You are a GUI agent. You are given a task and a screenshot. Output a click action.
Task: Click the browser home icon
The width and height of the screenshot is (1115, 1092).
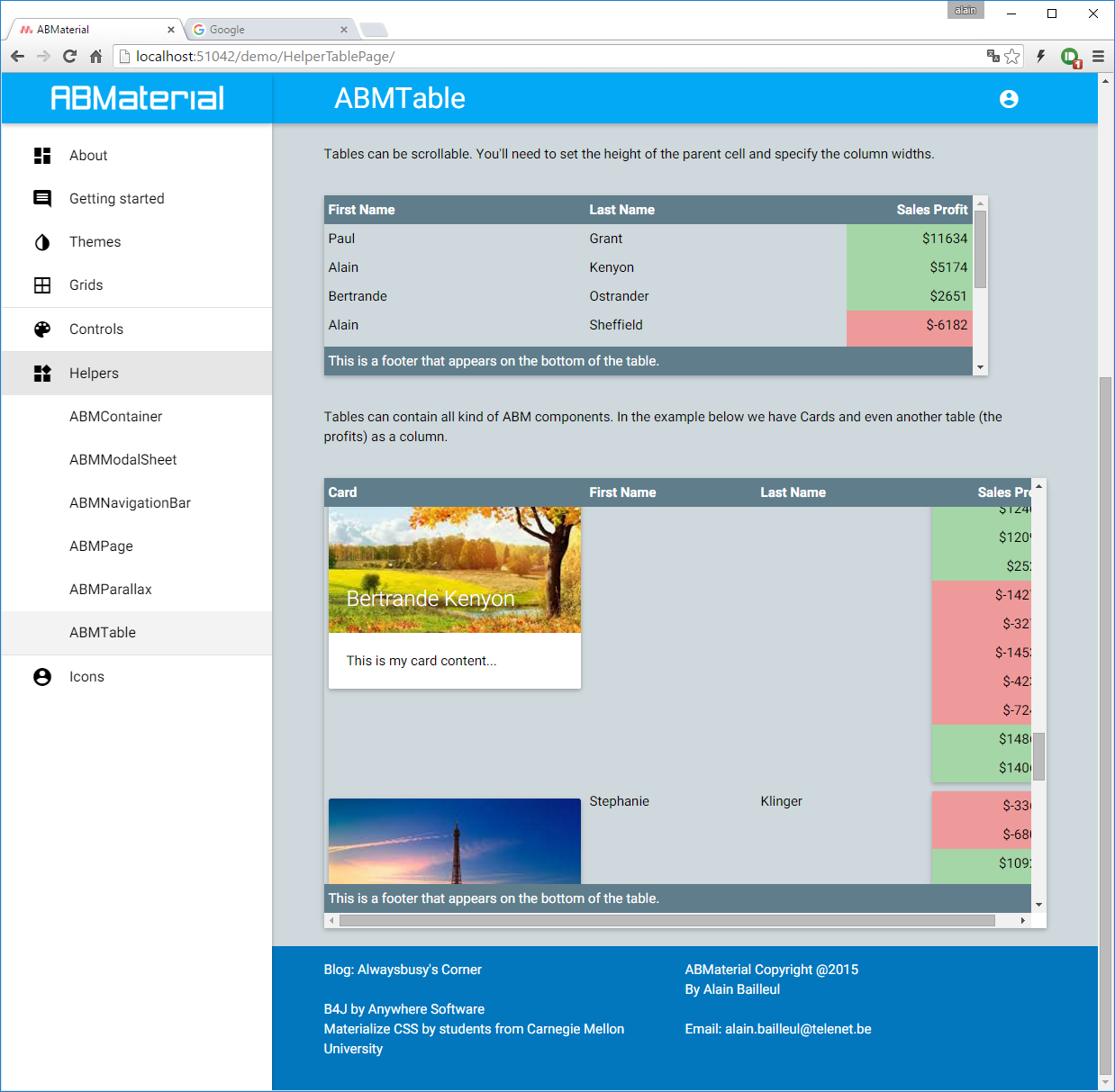pyautogui.click(x=95, y=57)
